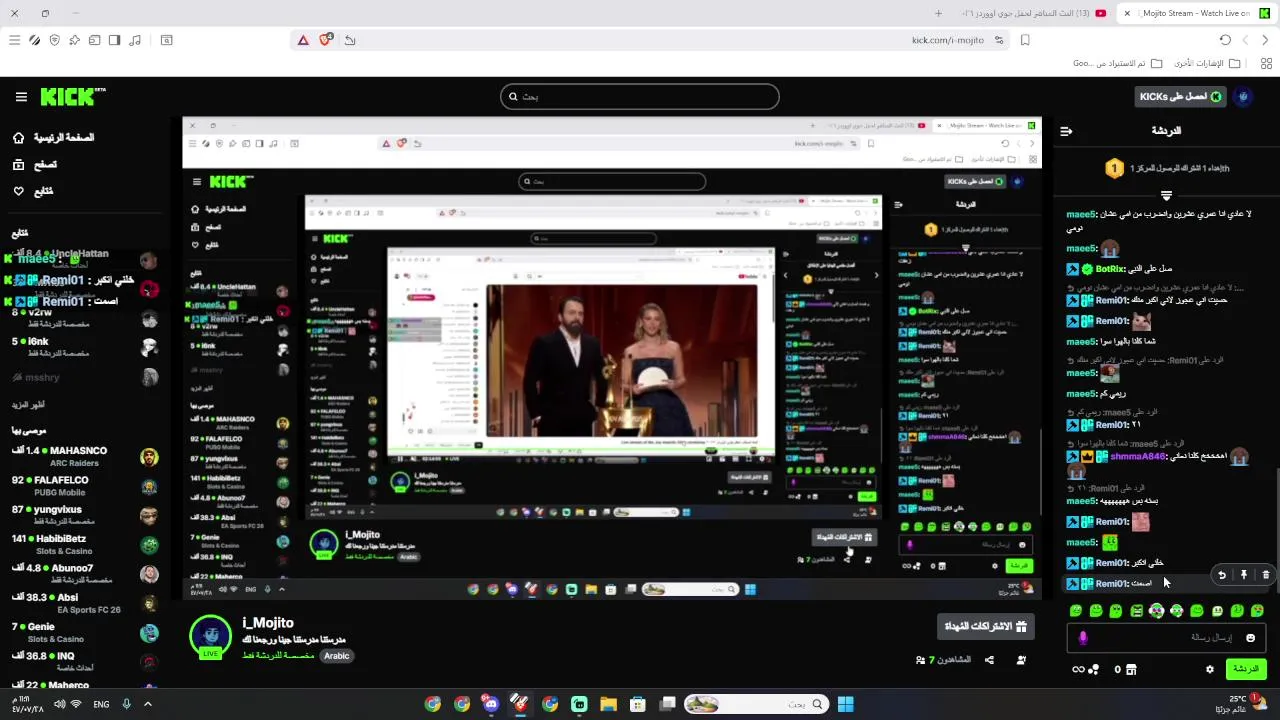
Task: Open FALAFELCO PUBG Mobile channel
Action: tap(84, 486)
